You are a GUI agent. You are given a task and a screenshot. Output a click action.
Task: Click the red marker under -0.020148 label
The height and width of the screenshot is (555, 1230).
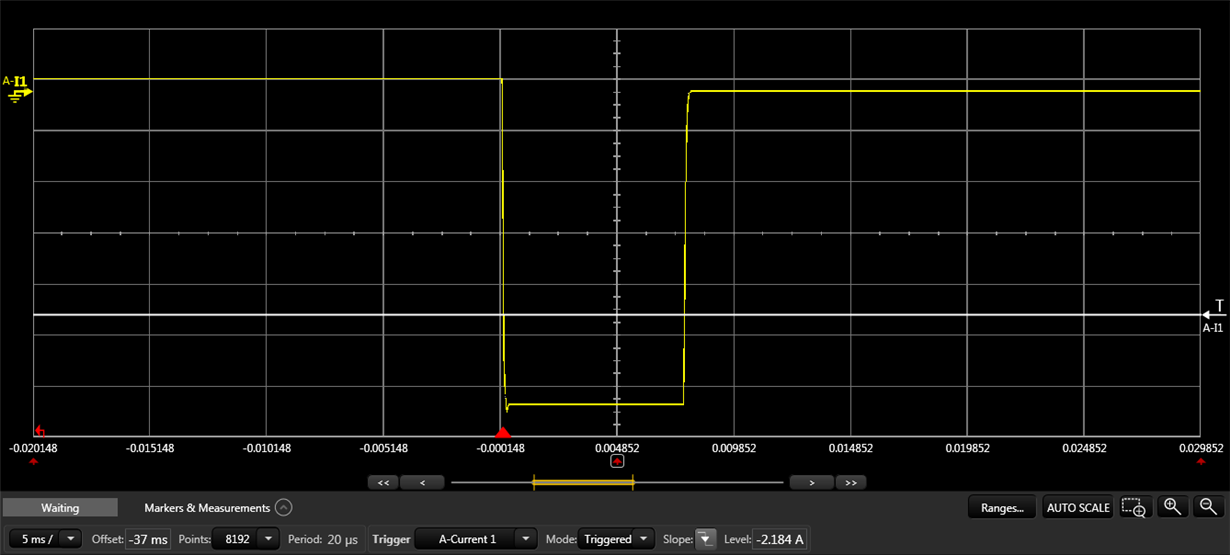[x=34, y=463]
